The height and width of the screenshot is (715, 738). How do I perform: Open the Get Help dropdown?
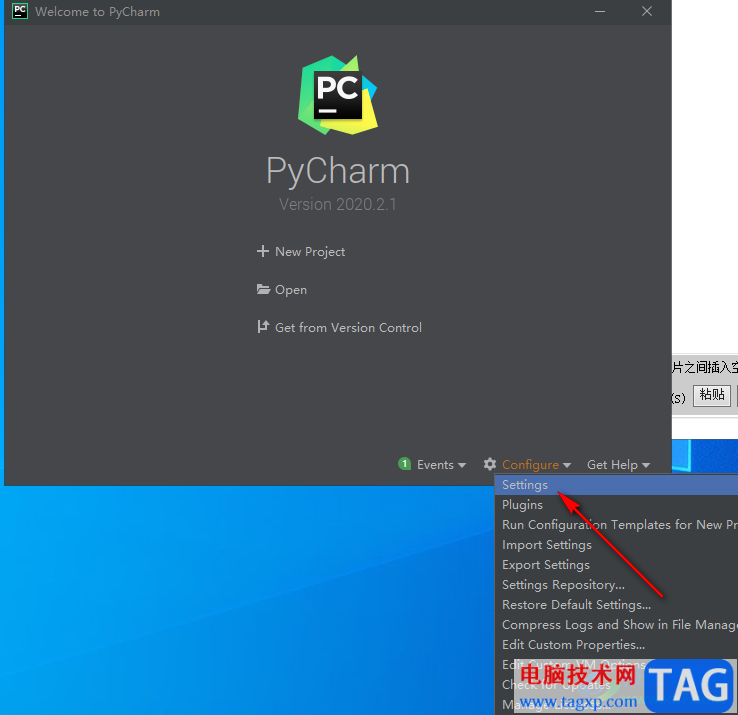pos(618,465)
